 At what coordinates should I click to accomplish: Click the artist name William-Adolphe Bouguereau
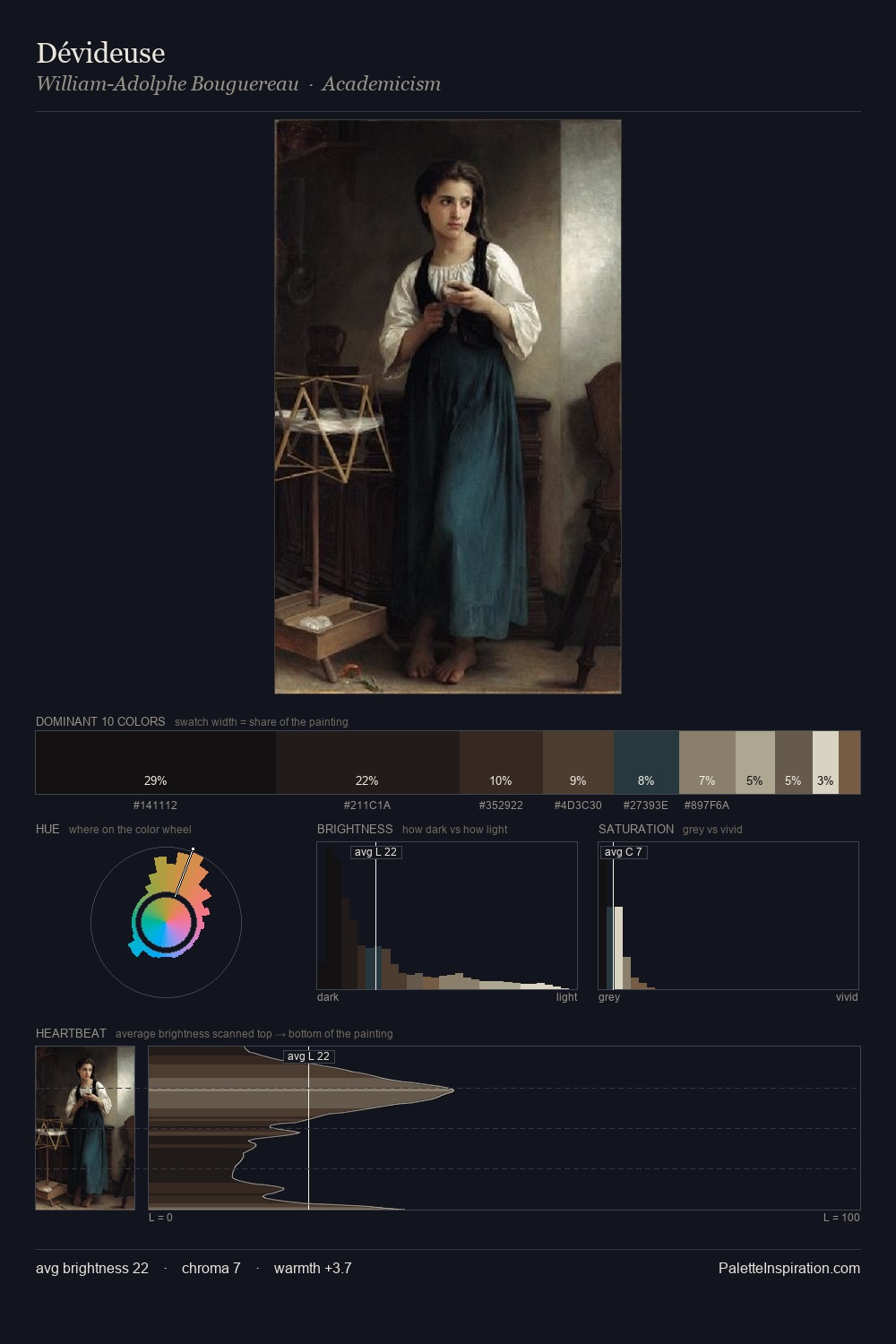click(168, 84)
